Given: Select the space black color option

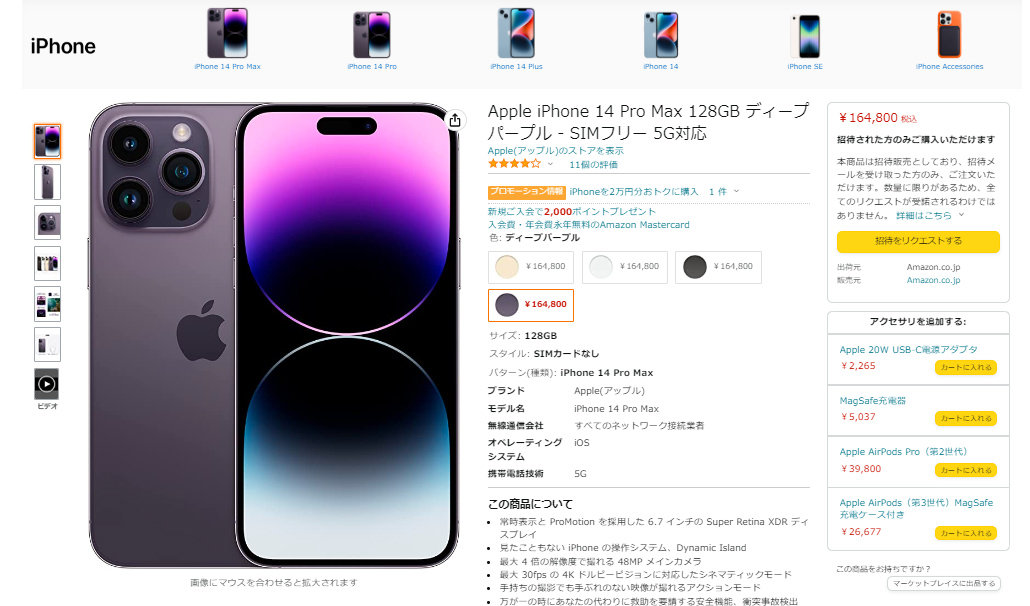Looking at the screenshot, I should (x=719, y=267).
